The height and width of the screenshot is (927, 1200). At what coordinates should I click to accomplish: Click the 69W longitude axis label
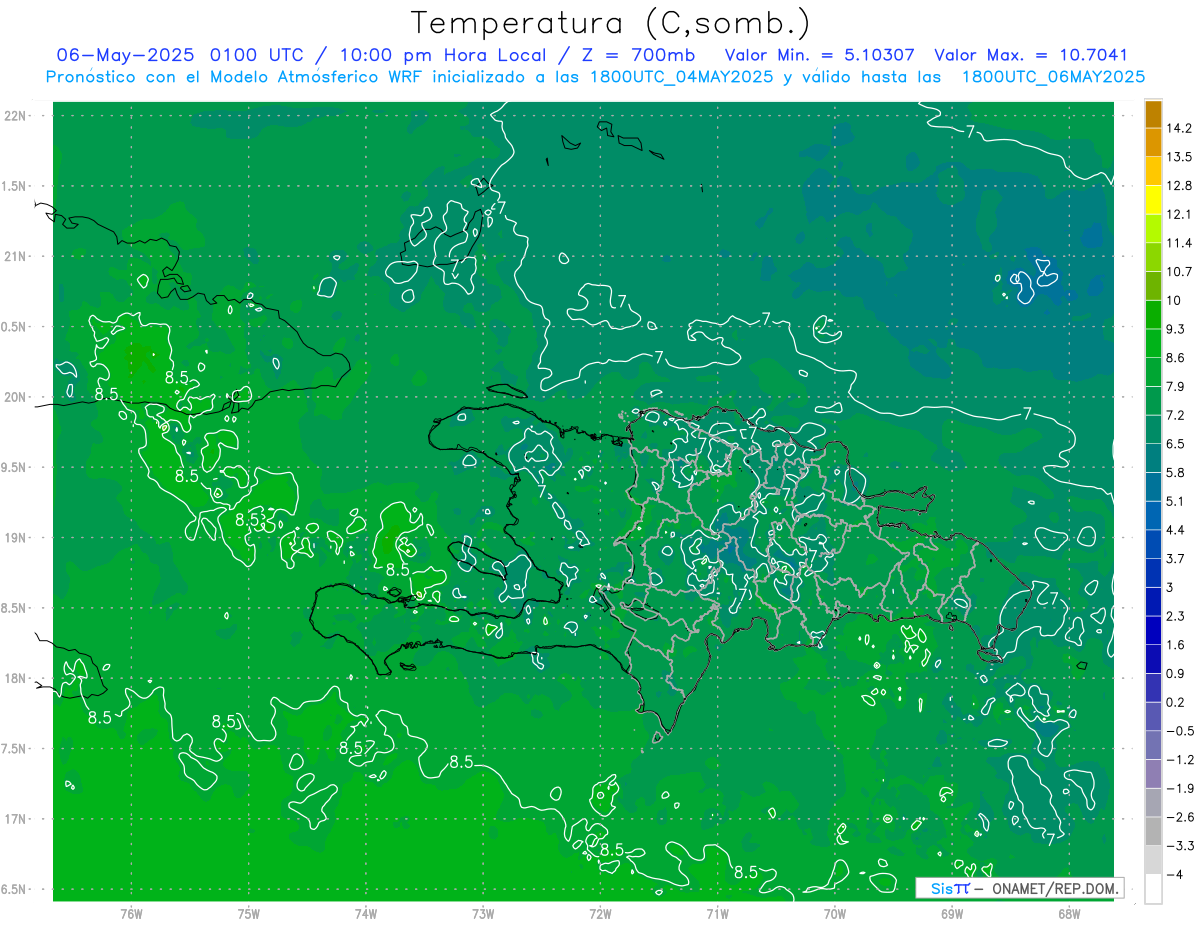pos(952,914)
